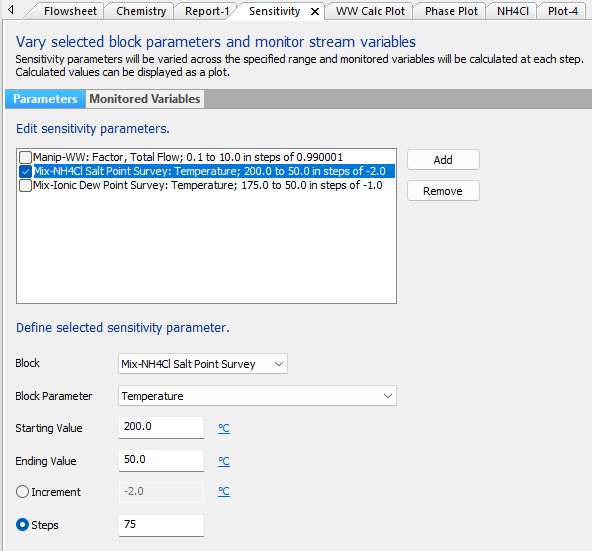Enable the Manip-WW Factor parameter checkbox
This screenshot has height=551, width=592.
(x=25, y=157)
